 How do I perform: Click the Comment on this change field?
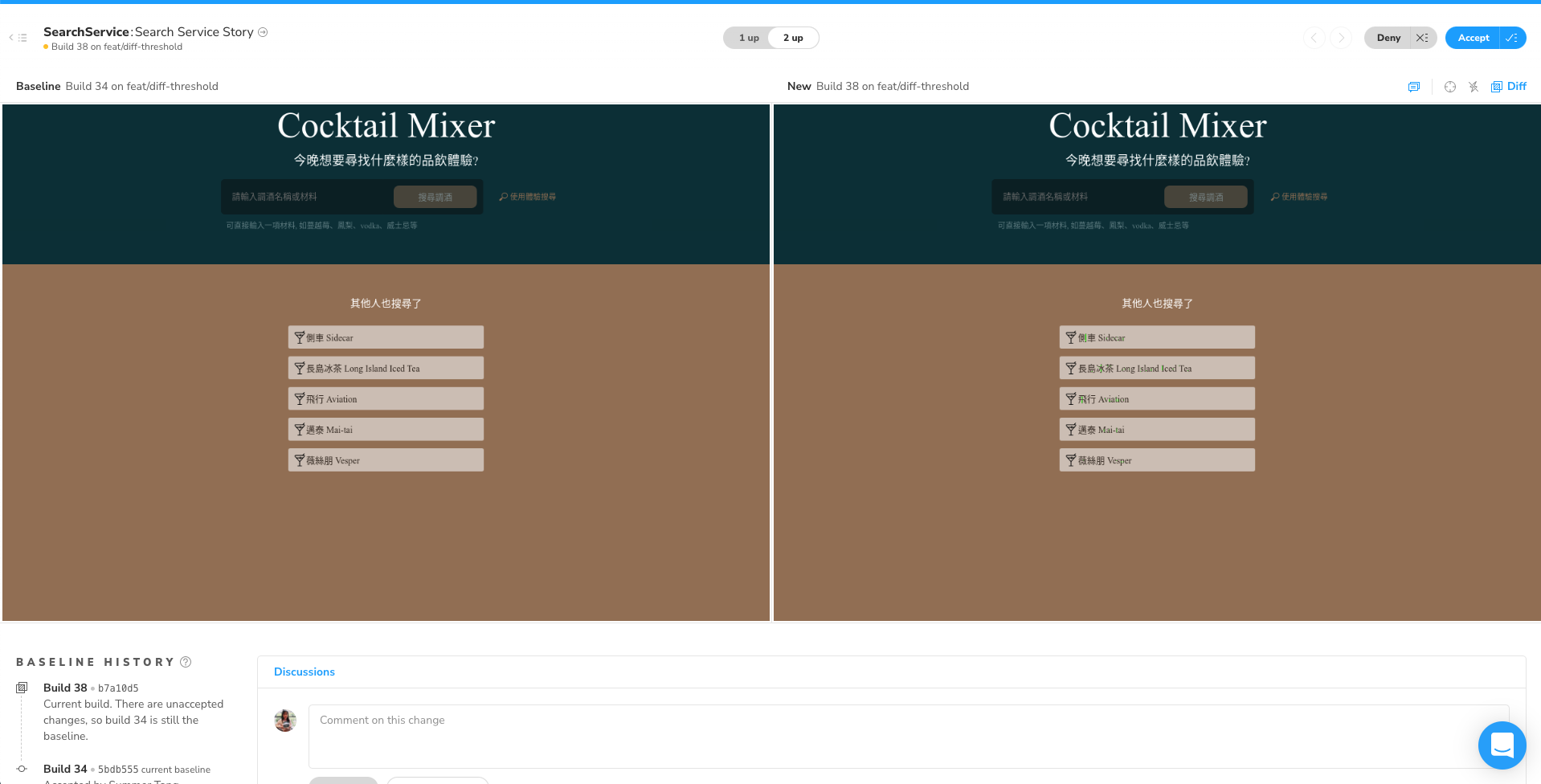[x=908, y=735]
